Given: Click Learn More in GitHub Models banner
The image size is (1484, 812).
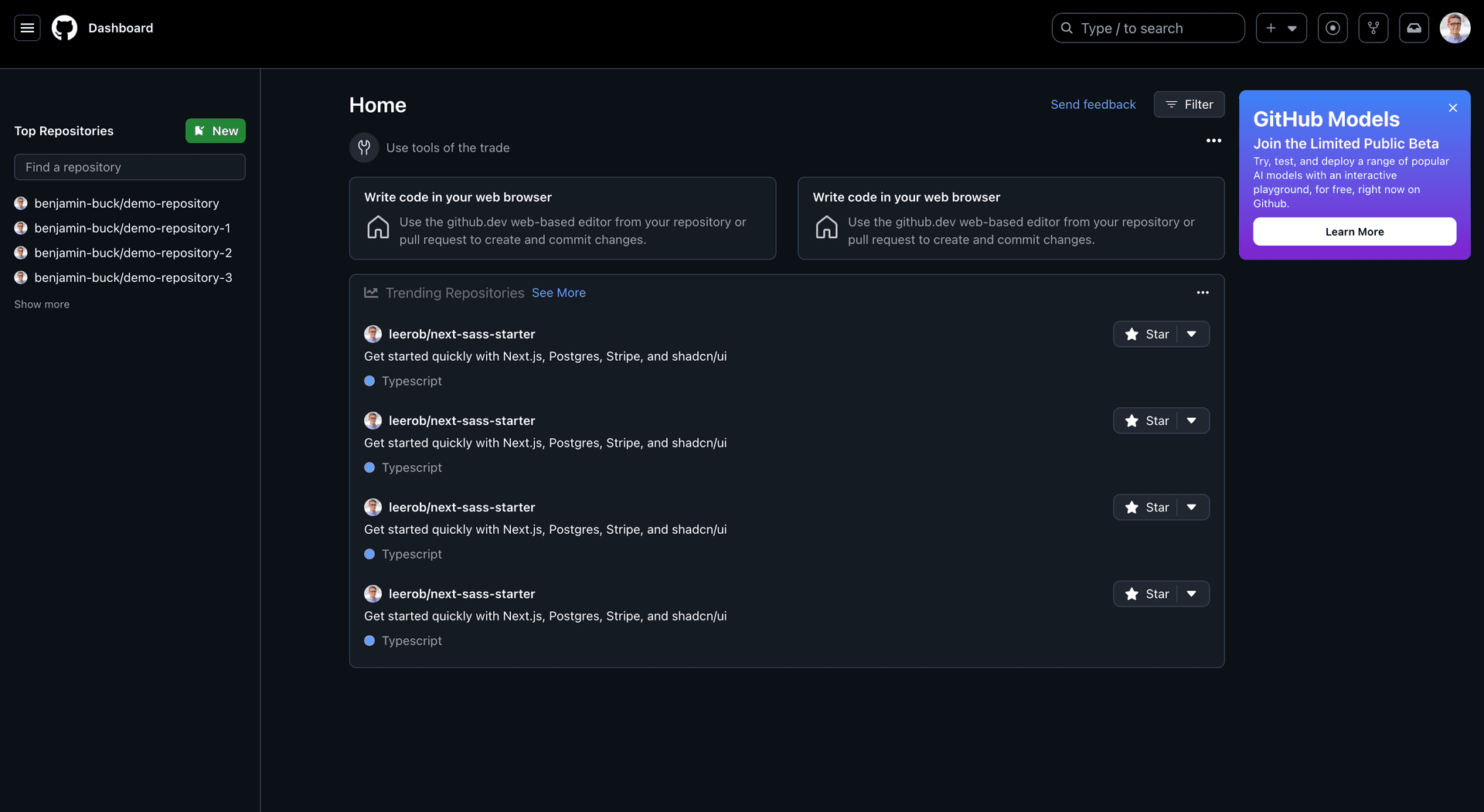Looking at the screenshot, I should pyautogui.click(x=1354, y=232).
